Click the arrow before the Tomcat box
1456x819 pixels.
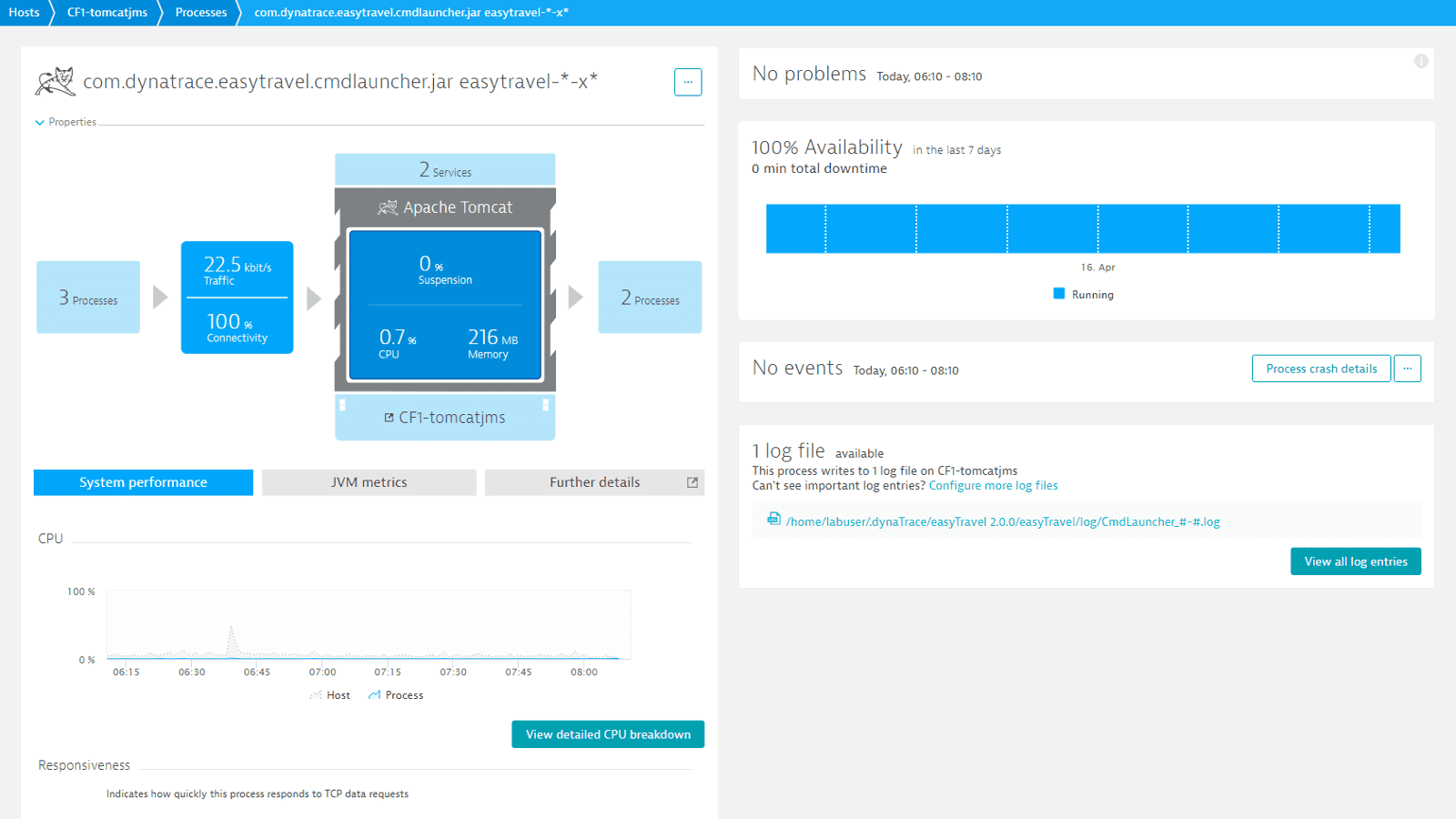314,298
